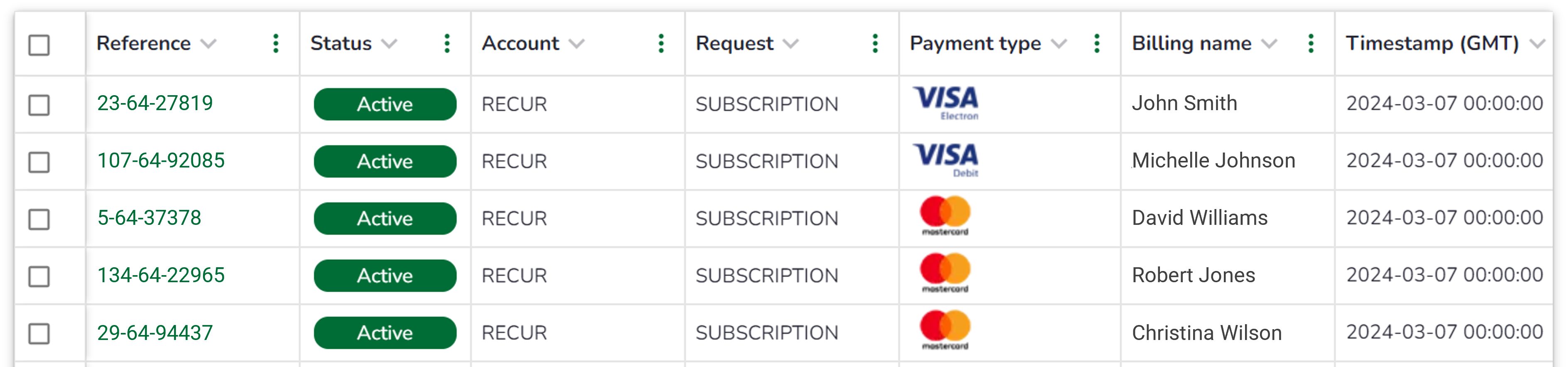Click the Payment type column header
Viewport: 1568px width, 367px height.
[975, 43]
